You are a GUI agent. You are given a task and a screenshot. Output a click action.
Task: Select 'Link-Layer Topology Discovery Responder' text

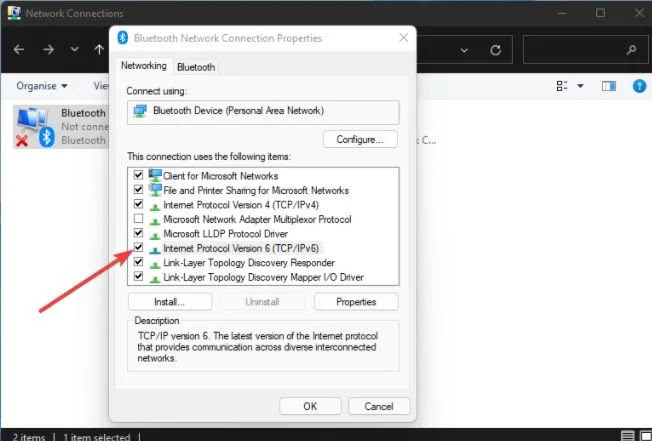[x=249, y=263]
